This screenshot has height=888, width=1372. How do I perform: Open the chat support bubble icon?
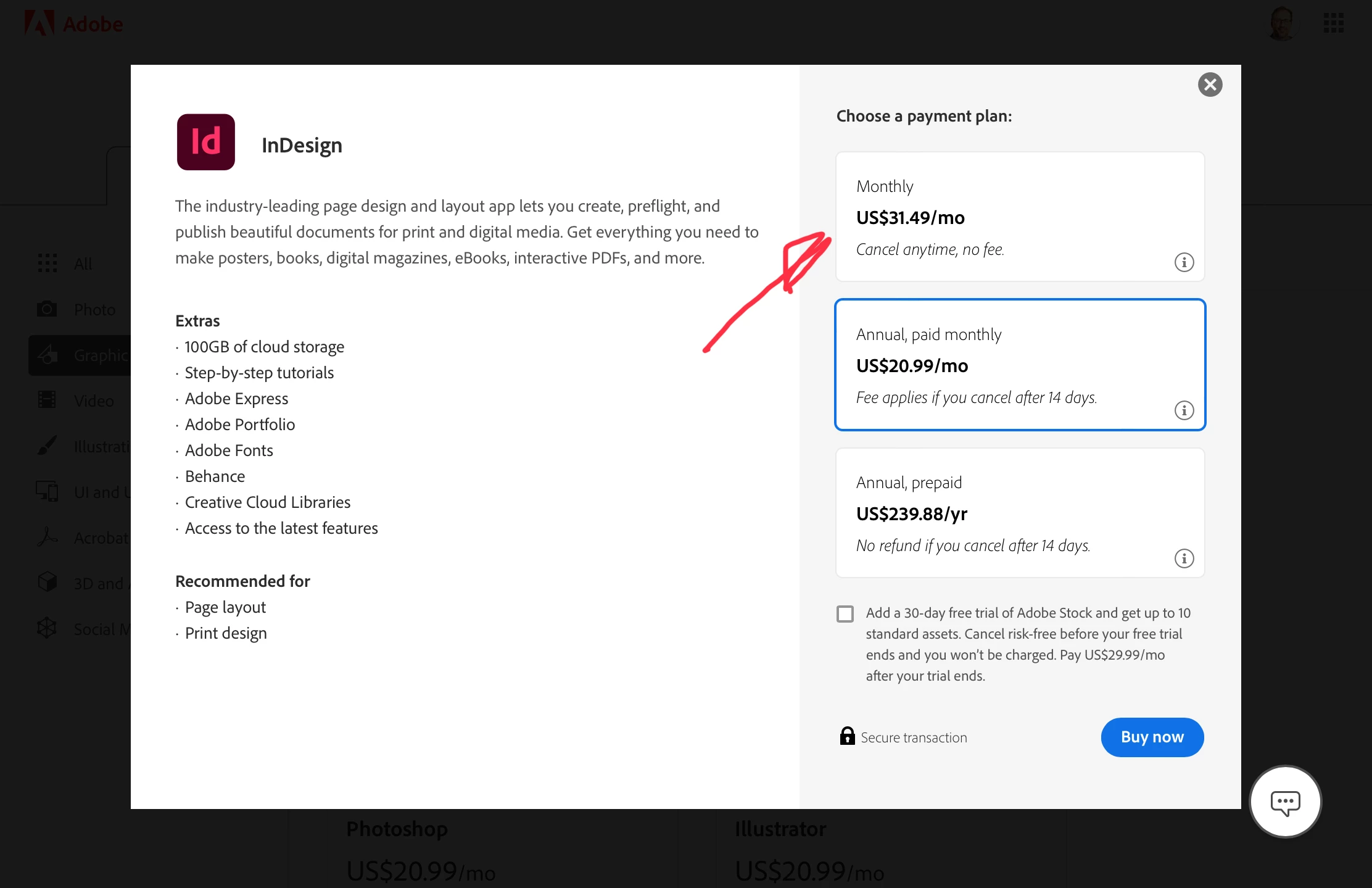coord(1285,802)
